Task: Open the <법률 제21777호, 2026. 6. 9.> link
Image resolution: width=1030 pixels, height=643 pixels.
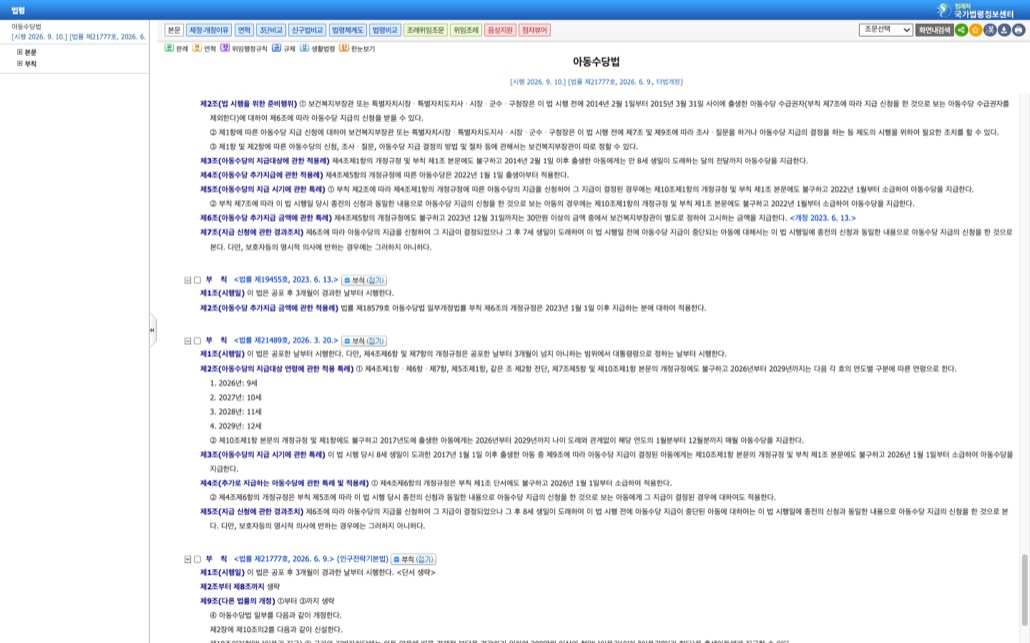Action: 284,559
